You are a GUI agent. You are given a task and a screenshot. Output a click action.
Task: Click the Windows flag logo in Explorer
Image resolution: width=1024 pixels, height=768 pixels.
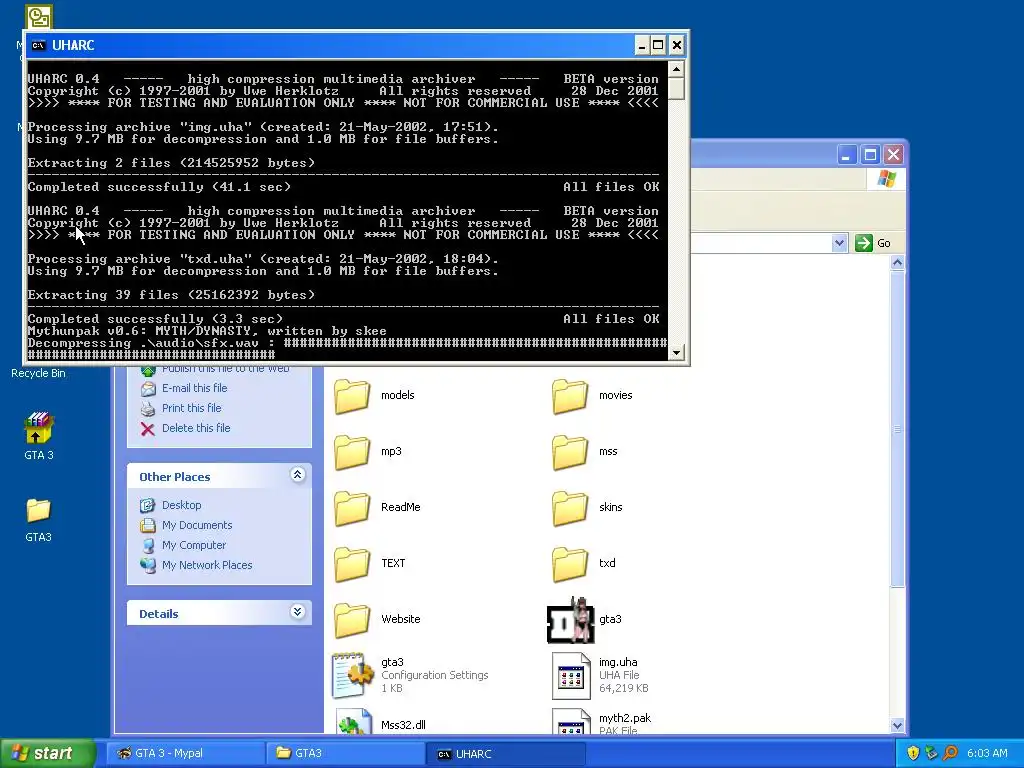coord(886,179)
